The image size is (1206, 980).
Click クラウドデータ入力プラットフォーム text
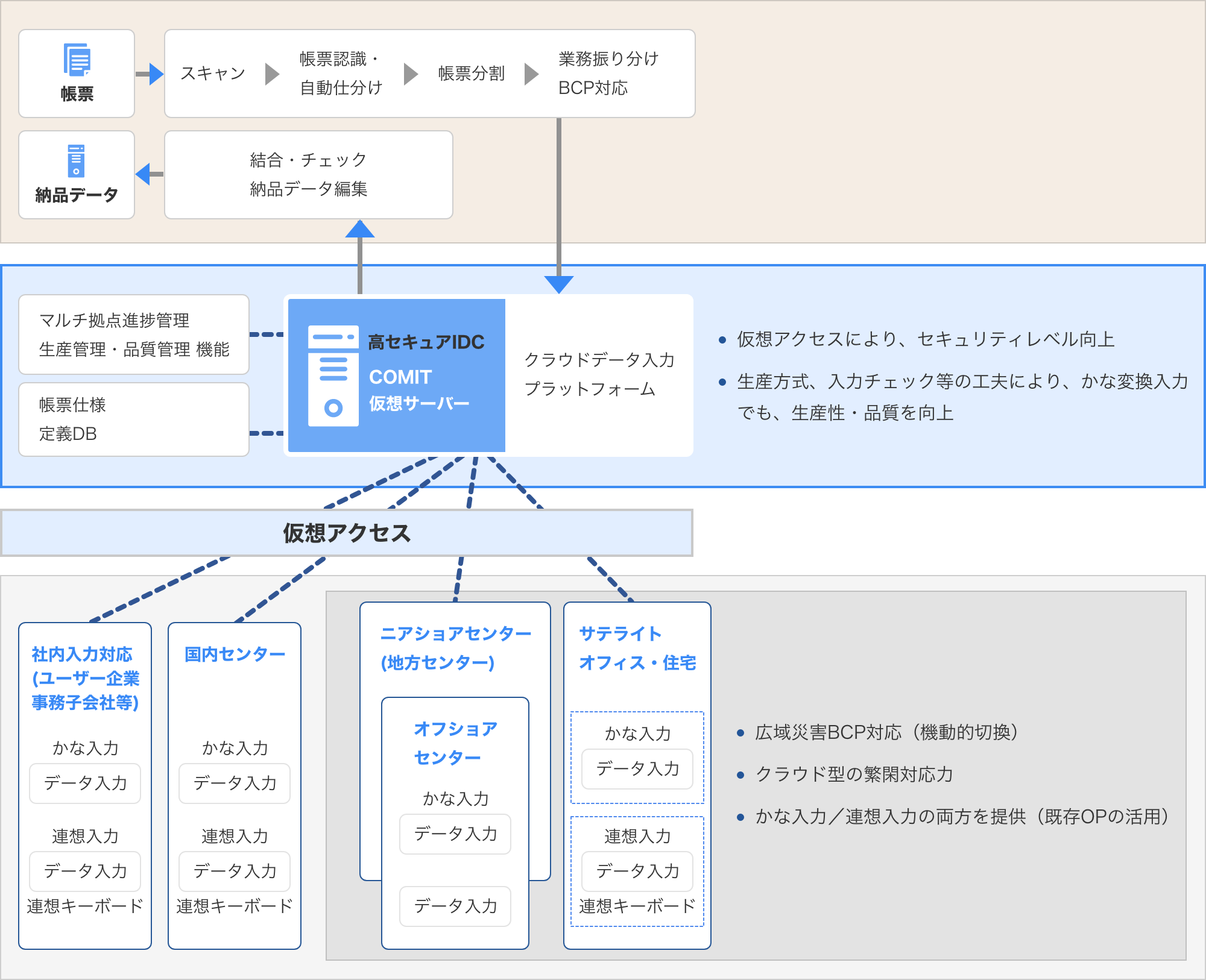pyautogui.click(x=599, y=374)
